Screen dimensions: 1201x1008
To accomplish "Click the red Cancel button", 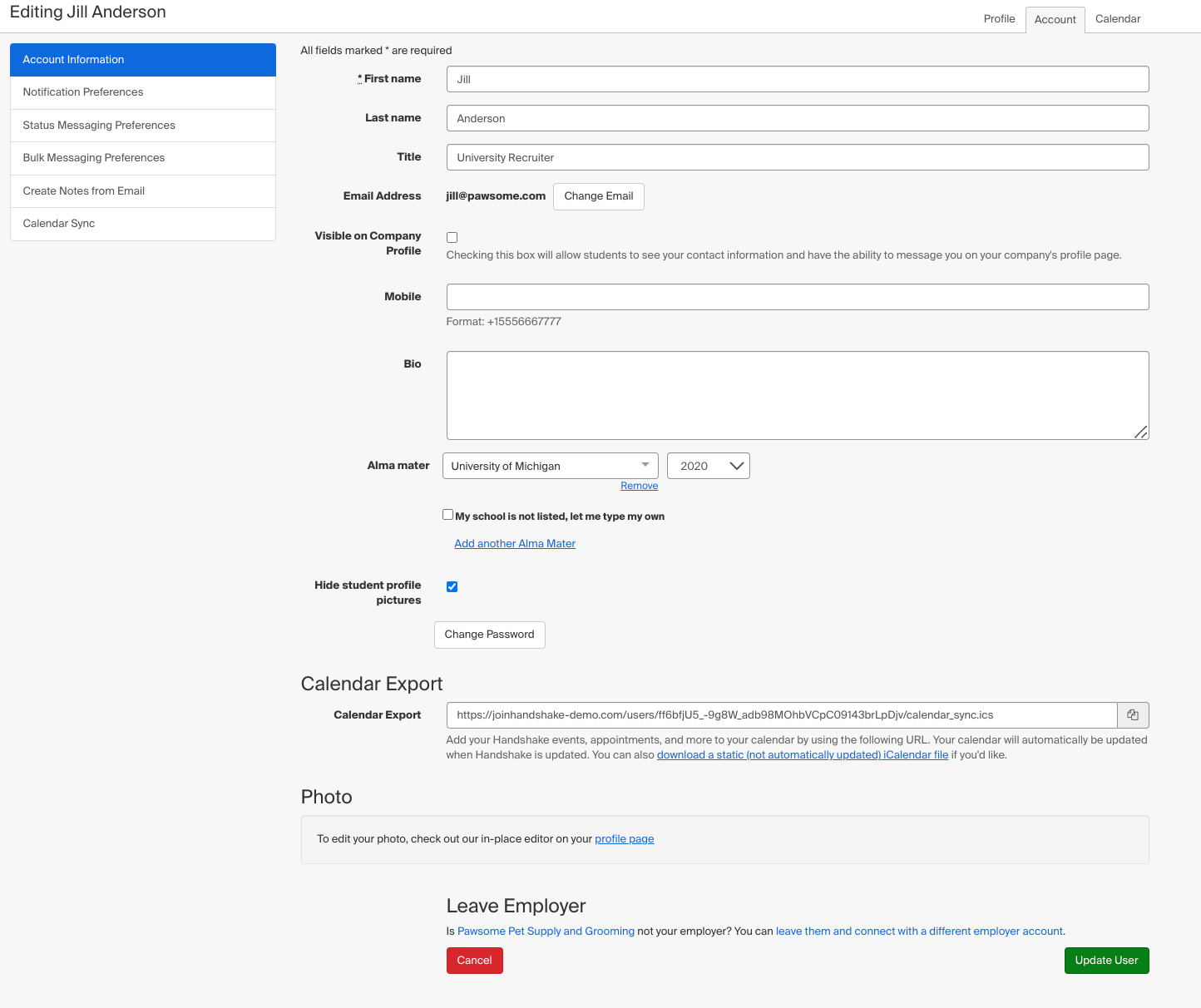I will 474,961.
